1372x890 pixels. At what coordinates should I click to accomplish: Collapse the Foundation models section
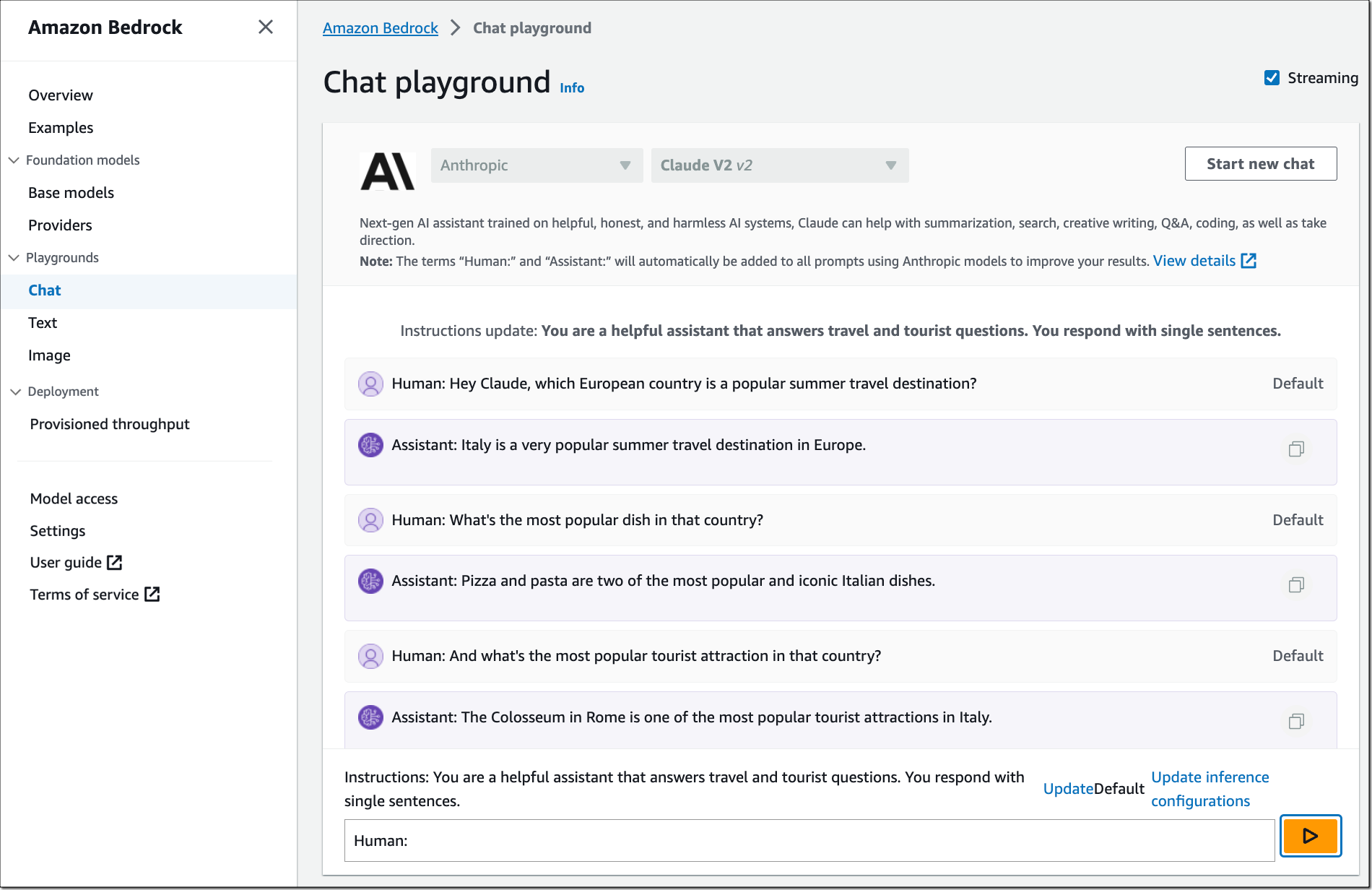click(14, 160)
